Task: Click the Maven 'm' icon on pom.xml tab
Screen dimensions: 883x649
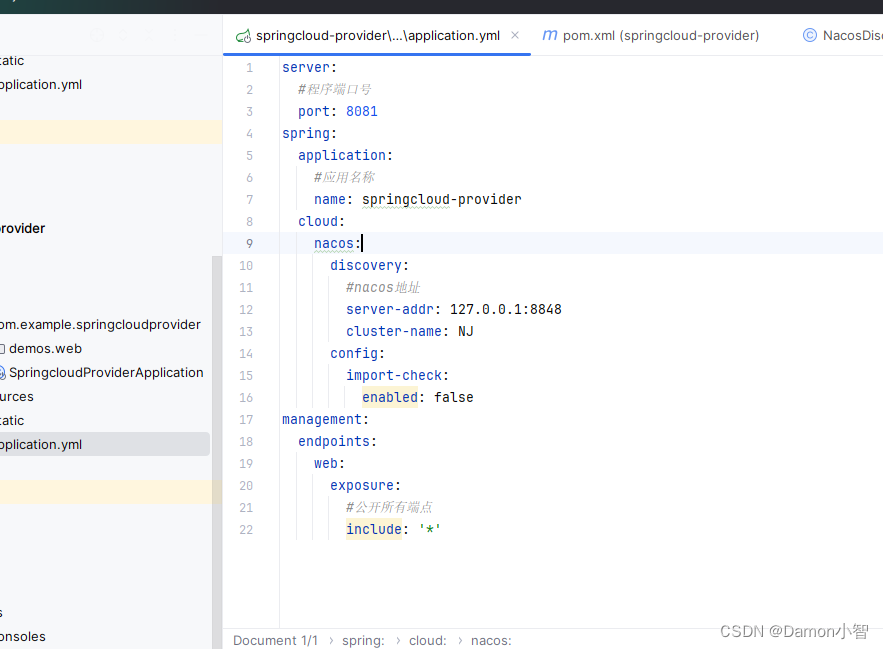Action: point(550,35)
